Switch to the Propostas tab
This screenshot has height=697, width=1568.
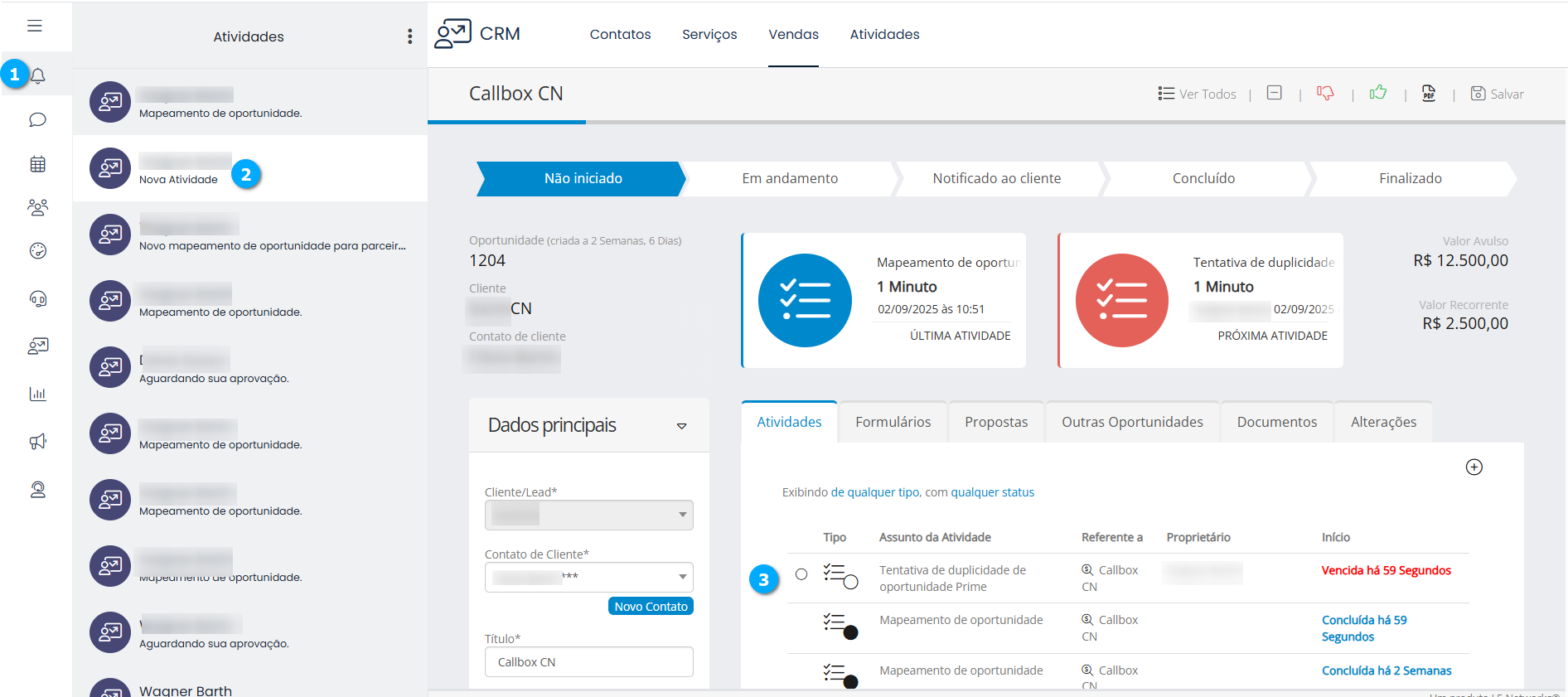pyautogui.click(x=995, y=422)
